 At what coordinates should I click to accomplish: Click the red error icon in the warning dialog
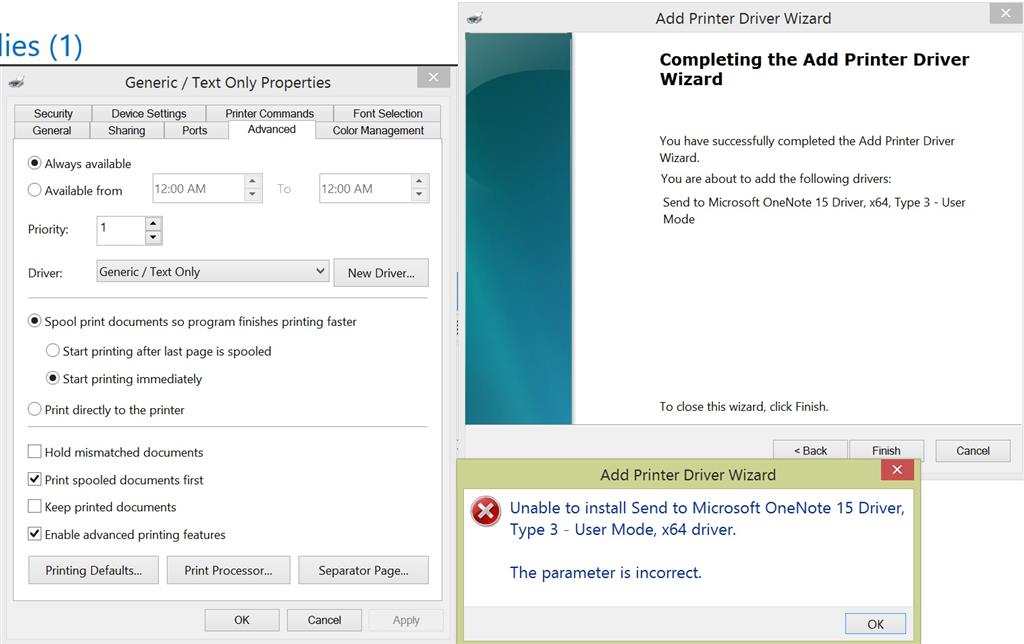[x=484, y=512]
